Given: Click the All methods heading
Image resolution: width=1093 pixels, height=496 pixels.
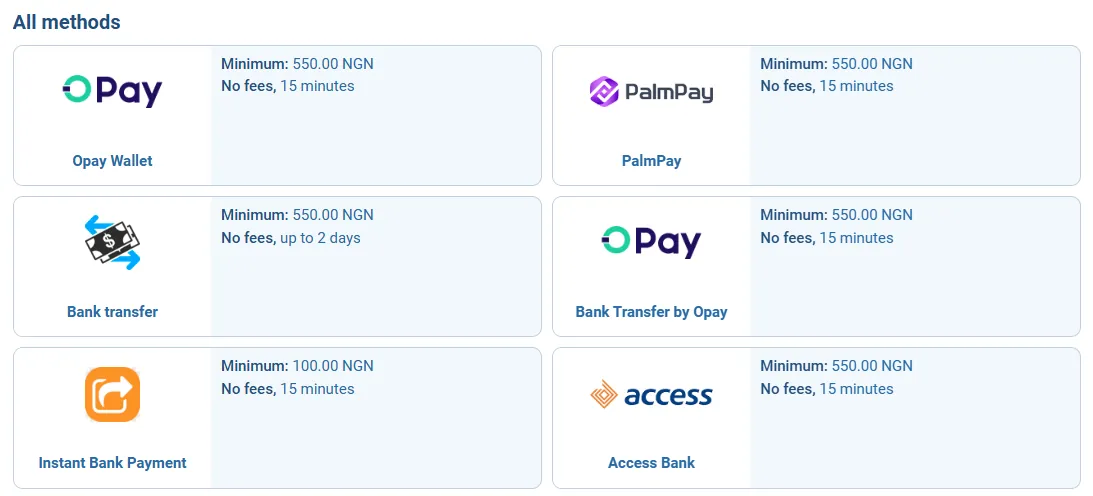Looking at the screenshot, I should [x=67, y=22].
